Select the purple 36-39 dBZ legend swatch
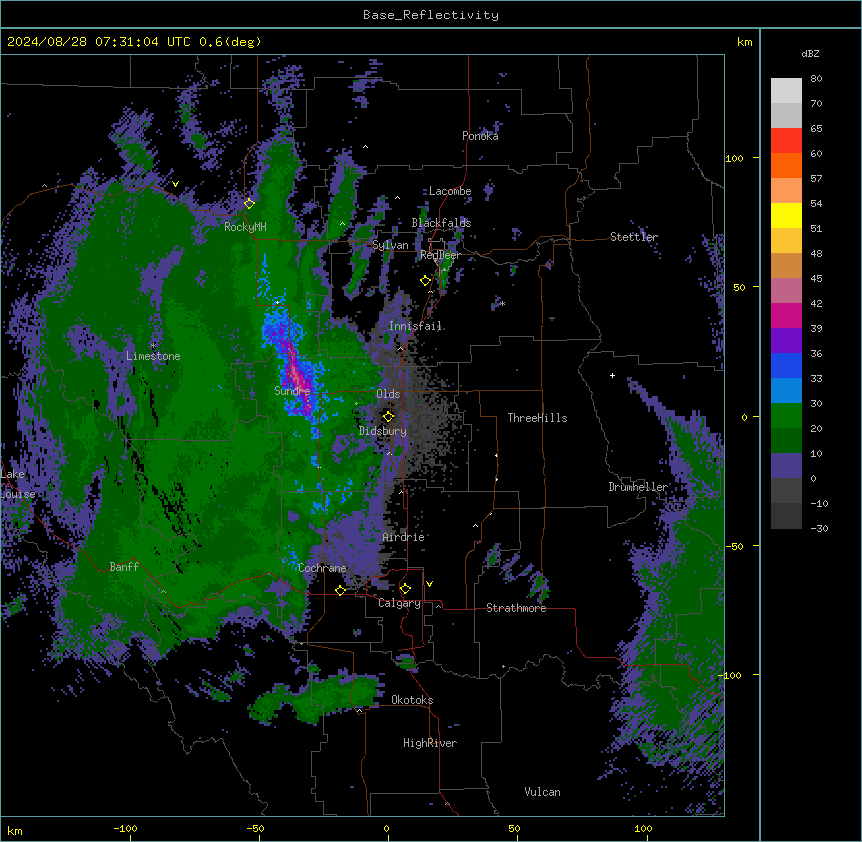Screen dimensions: 862x842 click(x=786, y=341)
